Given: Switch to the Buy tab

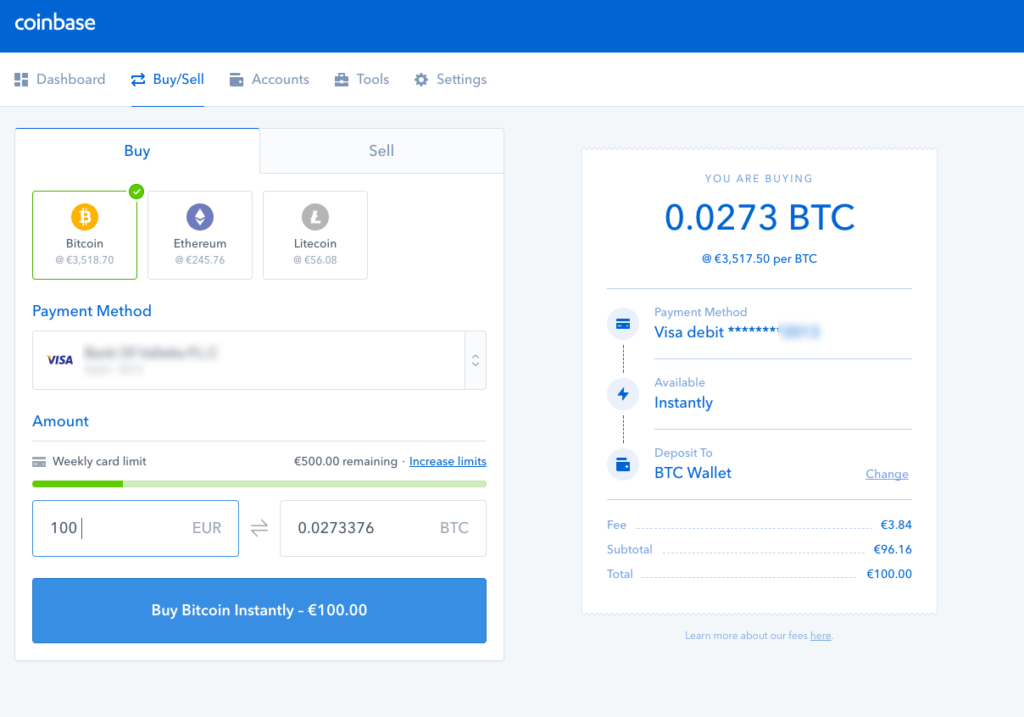Looking at the screenshot, I should click(137, 151).
